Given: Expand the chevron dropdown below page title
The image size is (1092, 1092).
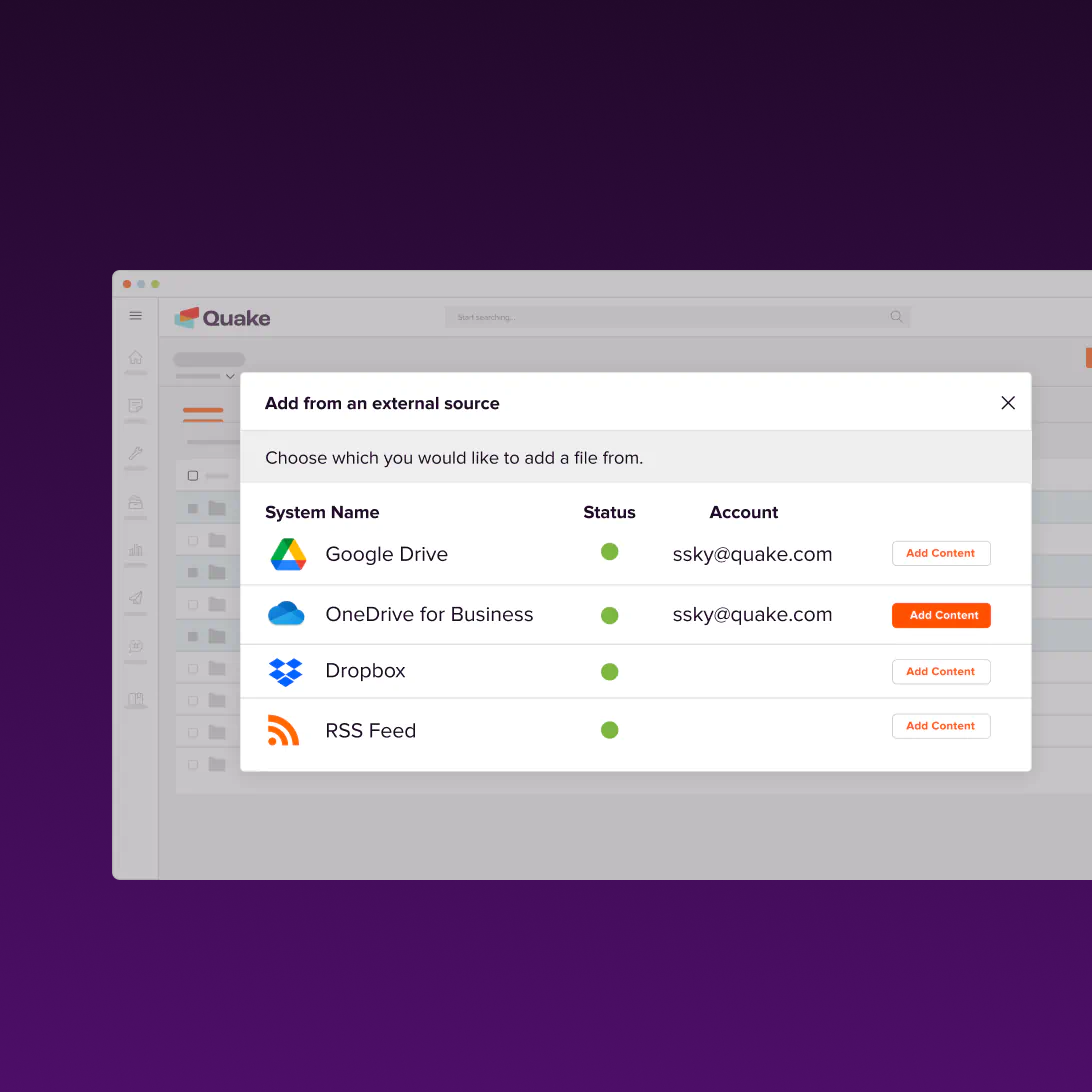Looking at the screenshot, I should [230, 377].
